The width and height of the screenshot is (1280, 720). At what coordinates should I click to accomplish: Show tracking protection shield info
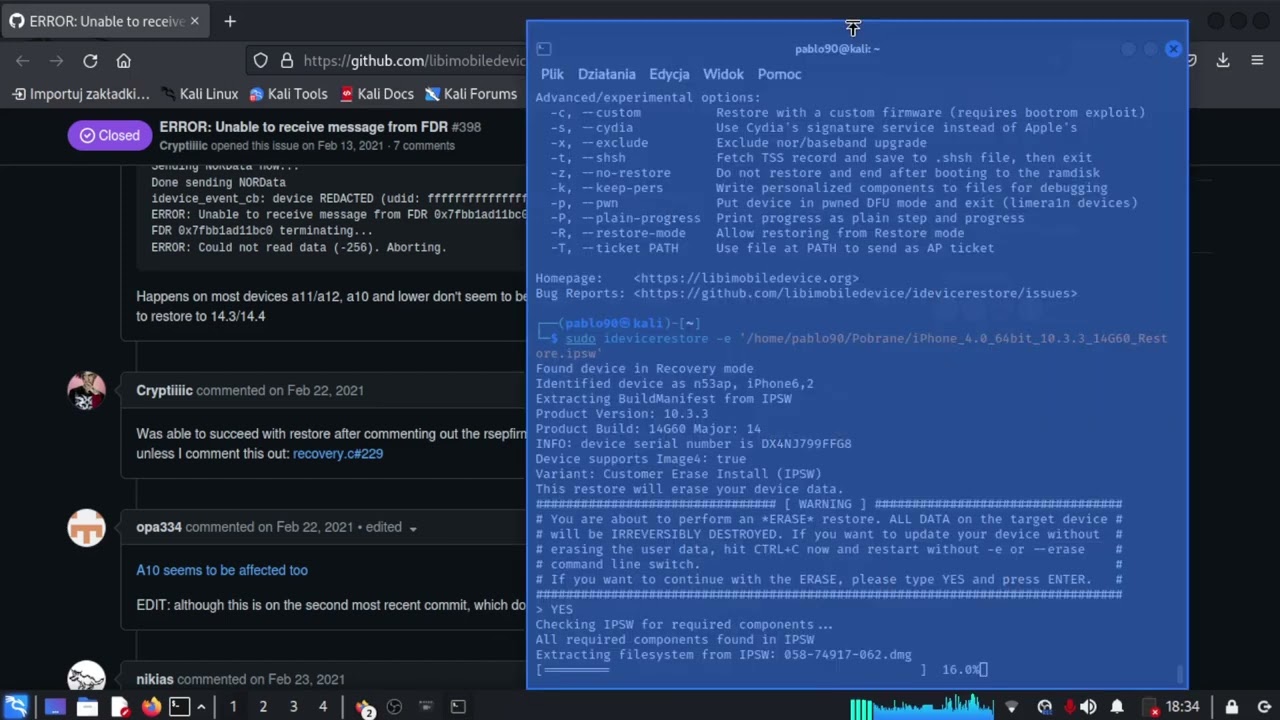260,61
